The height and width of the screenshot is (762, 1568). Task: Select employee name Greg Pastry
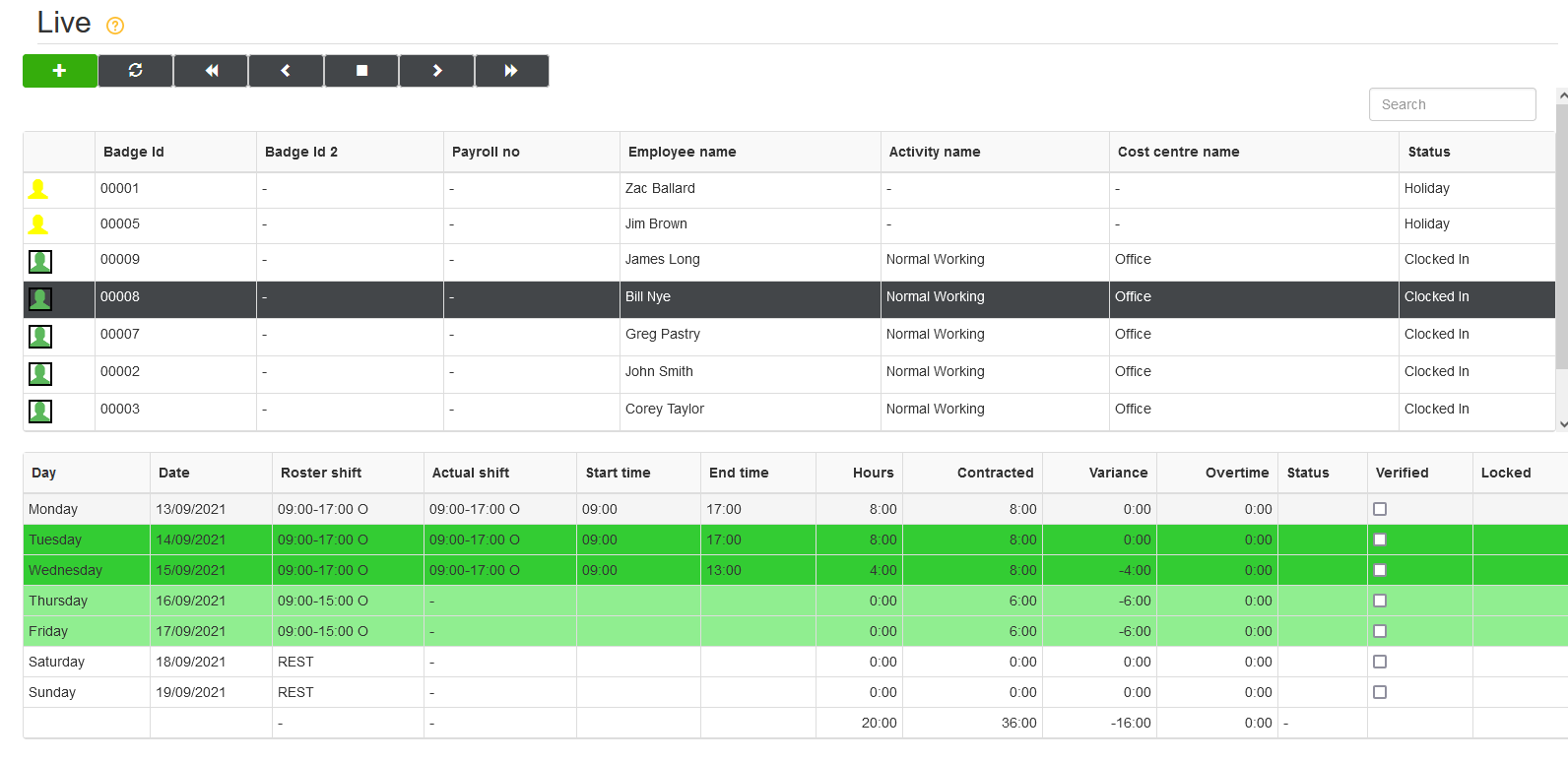coord(663,334)
